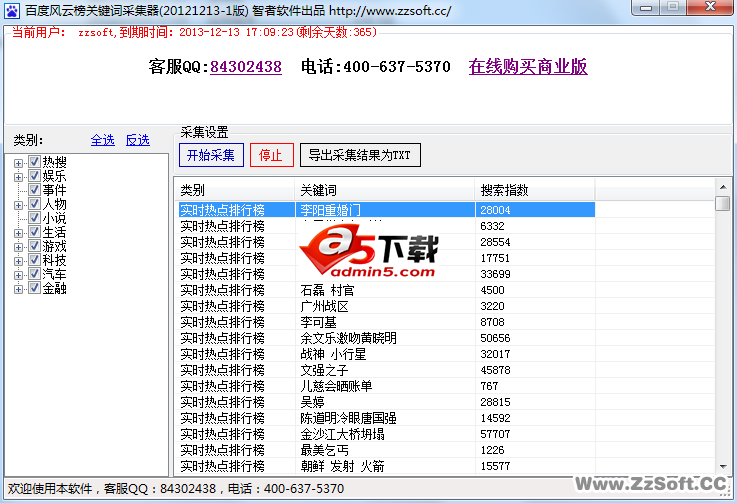Click scrollbar up arrow in results list

point(723,187)
